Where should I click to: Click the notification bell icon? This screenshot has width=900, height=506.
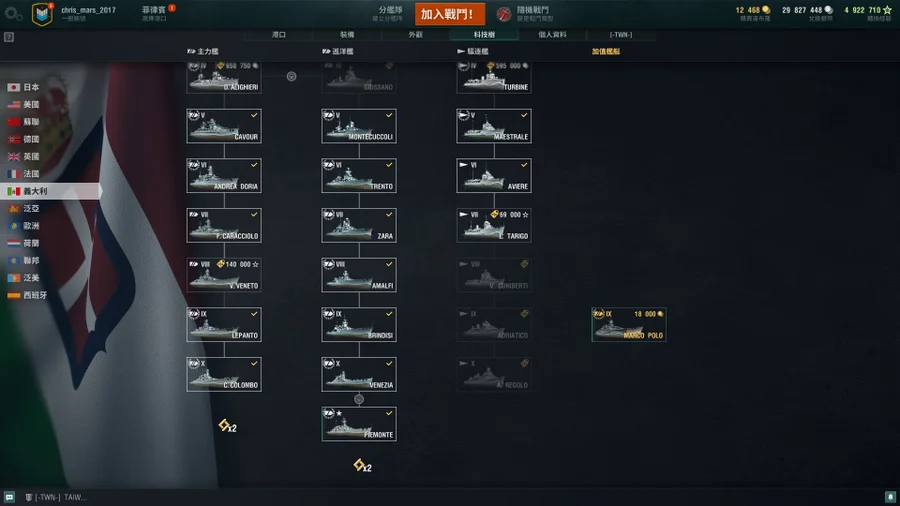(890, 497)
